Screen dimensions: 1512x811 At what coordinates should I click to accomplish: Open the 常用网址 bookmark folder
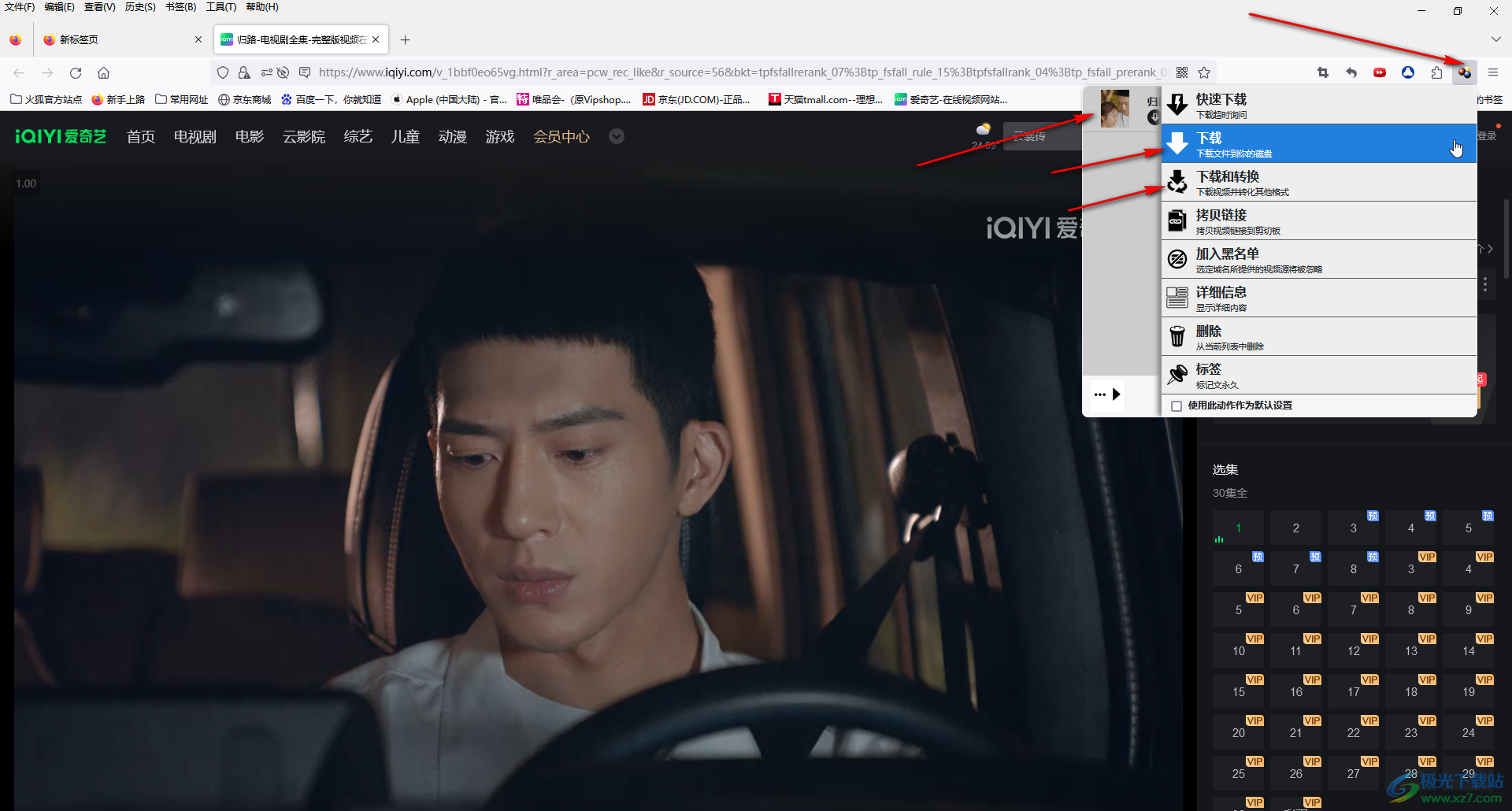182,99
